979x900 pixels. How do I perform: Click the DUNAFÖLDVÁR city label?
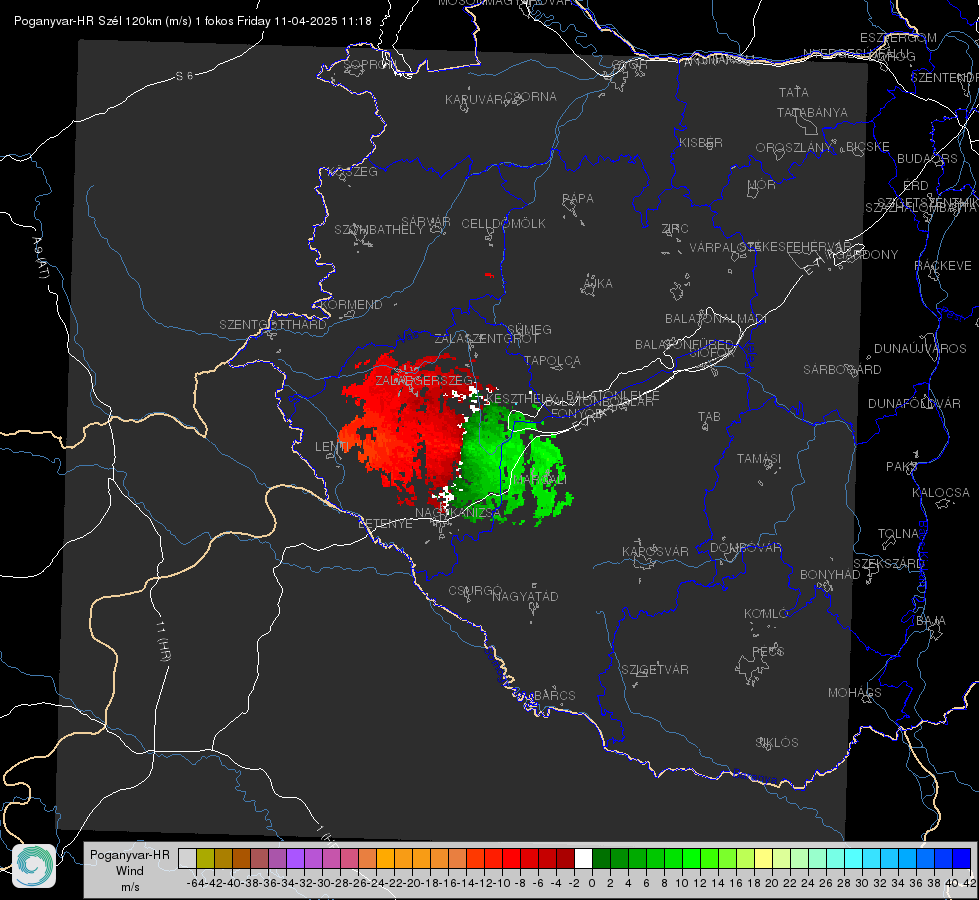coord(914,404)
